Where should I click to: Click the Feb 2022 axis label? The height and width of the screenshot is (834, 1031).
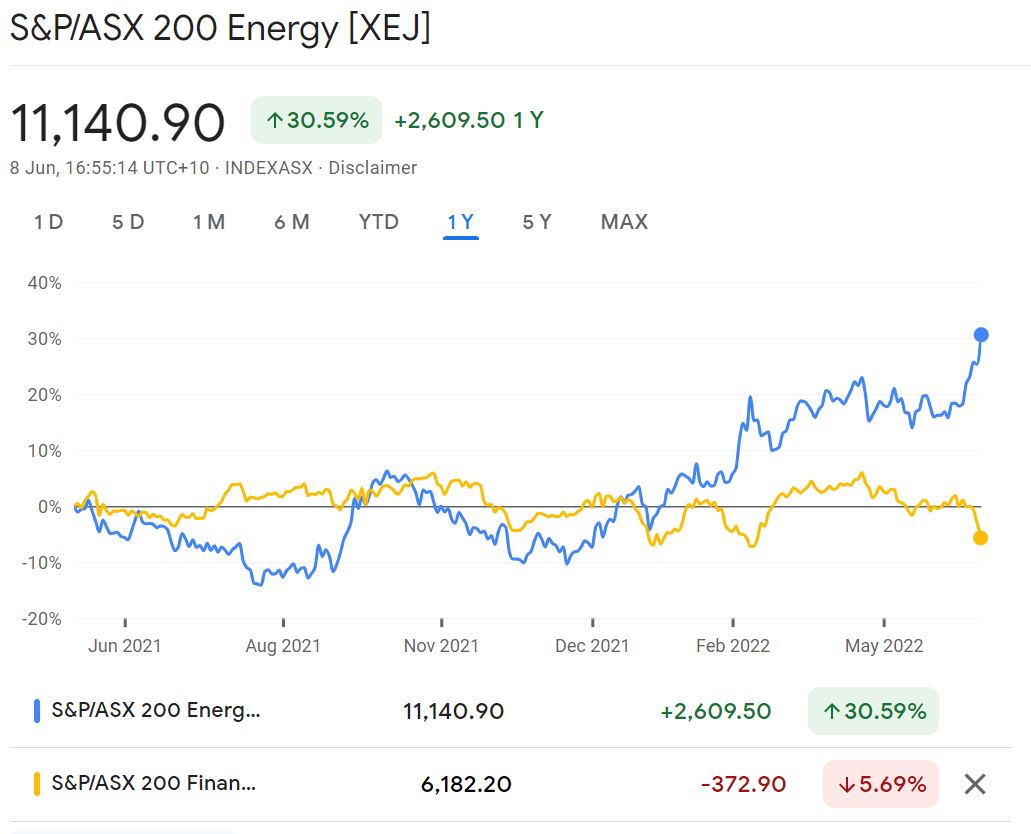click(733, 646)
